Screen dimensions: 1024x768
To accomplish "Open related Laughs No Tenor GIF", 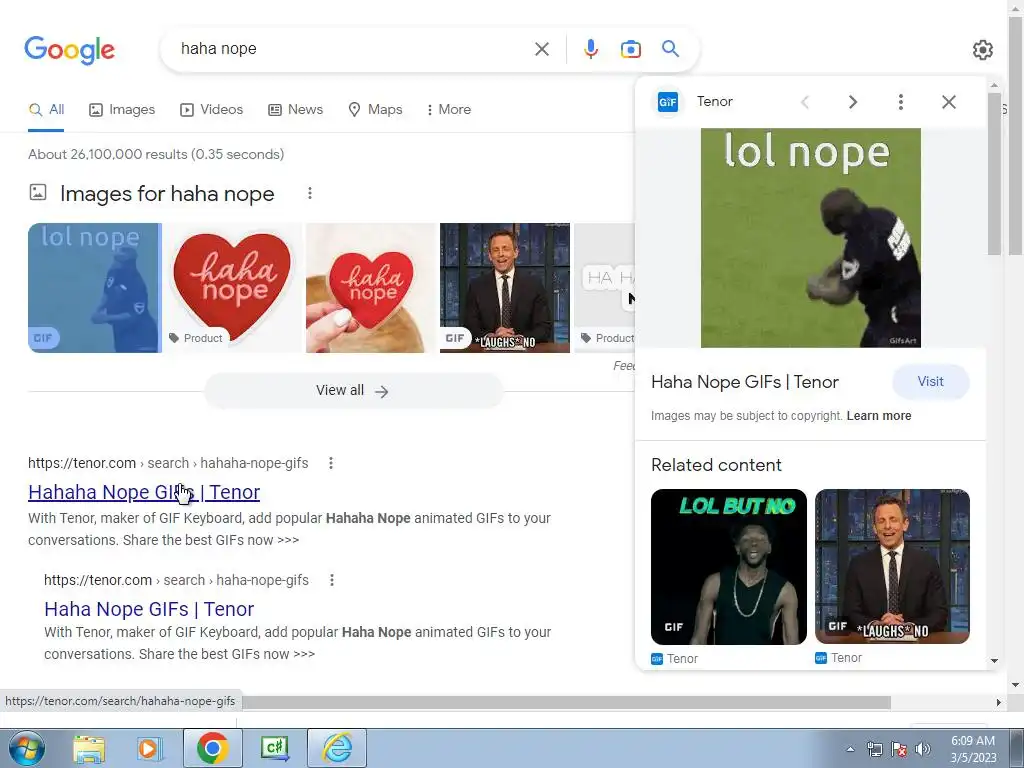I will pyautogui.click(x=892, y=567).
